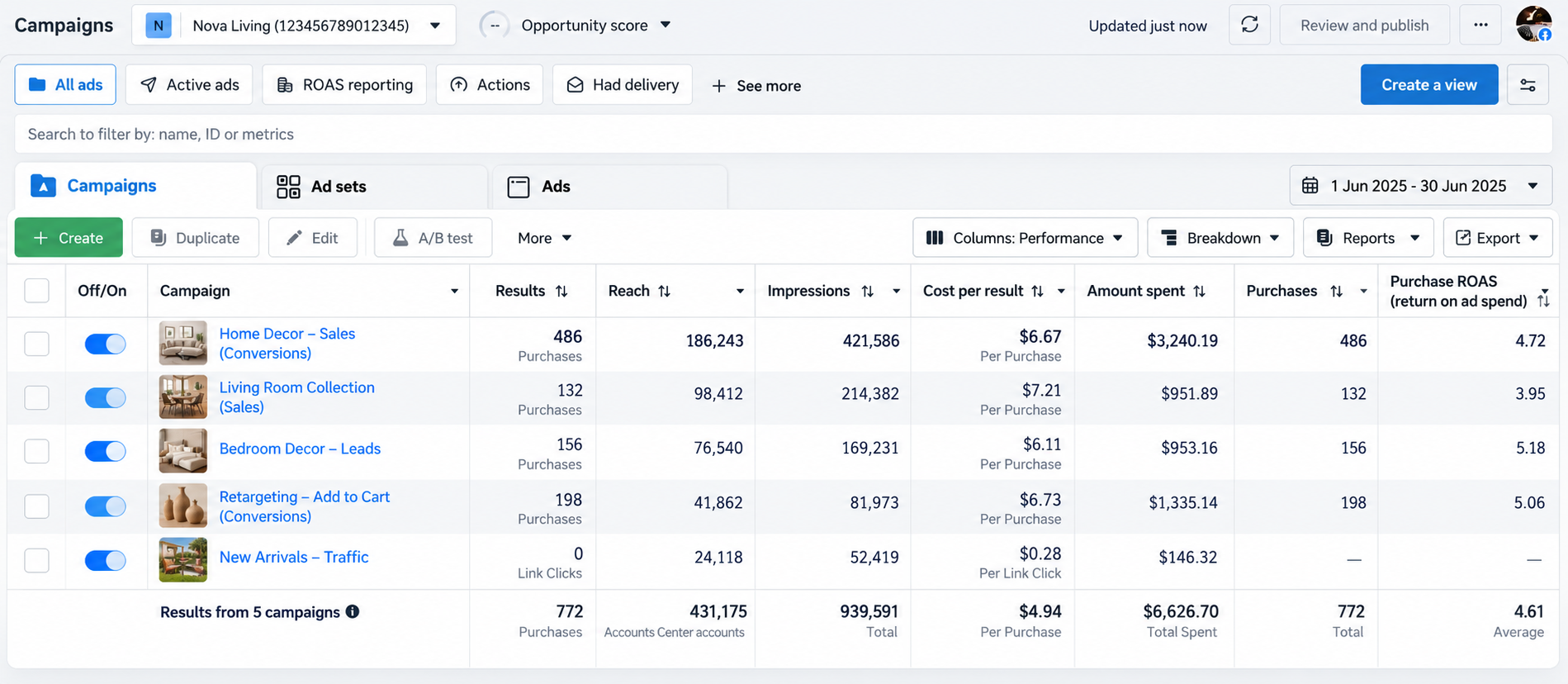
Task: Click the calendar icon in date range
Action: pyautogui.click(x=1310, y=186)
